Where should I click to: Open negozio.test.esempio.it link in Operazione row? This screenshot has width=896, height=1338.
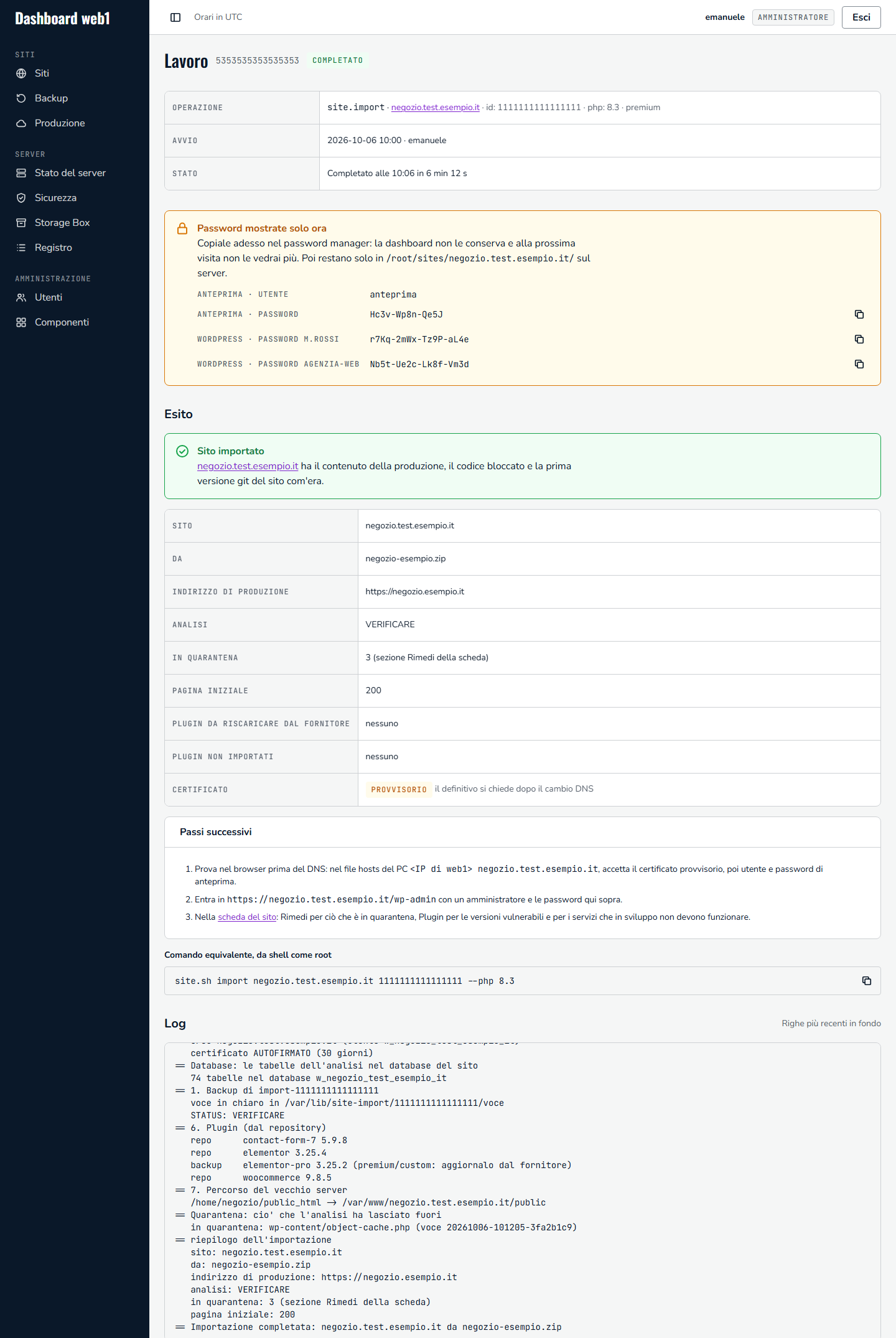(x=435, y=108)
